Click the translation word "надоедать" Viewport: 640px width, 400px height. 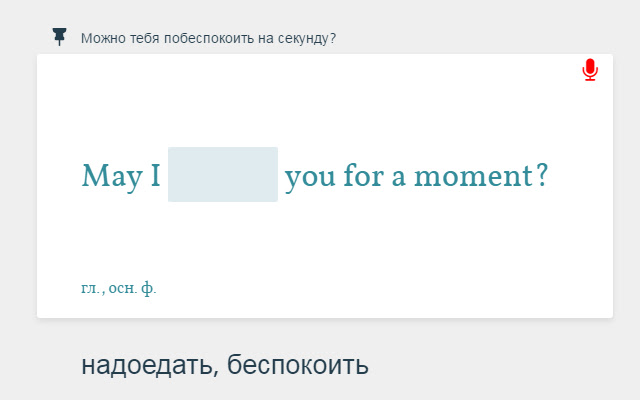(146, 365)
